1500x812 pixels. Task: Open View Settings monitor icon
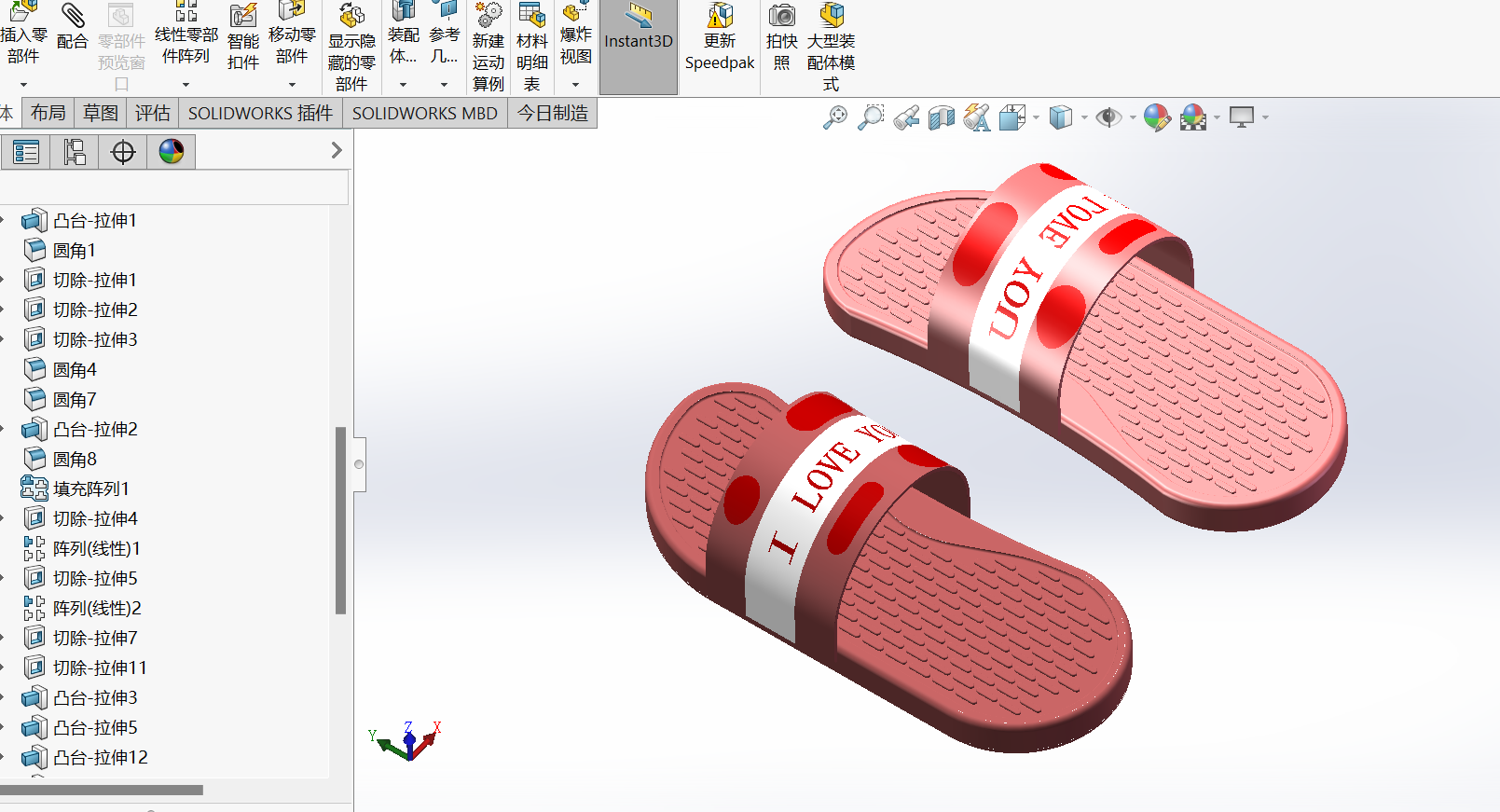1242,117
